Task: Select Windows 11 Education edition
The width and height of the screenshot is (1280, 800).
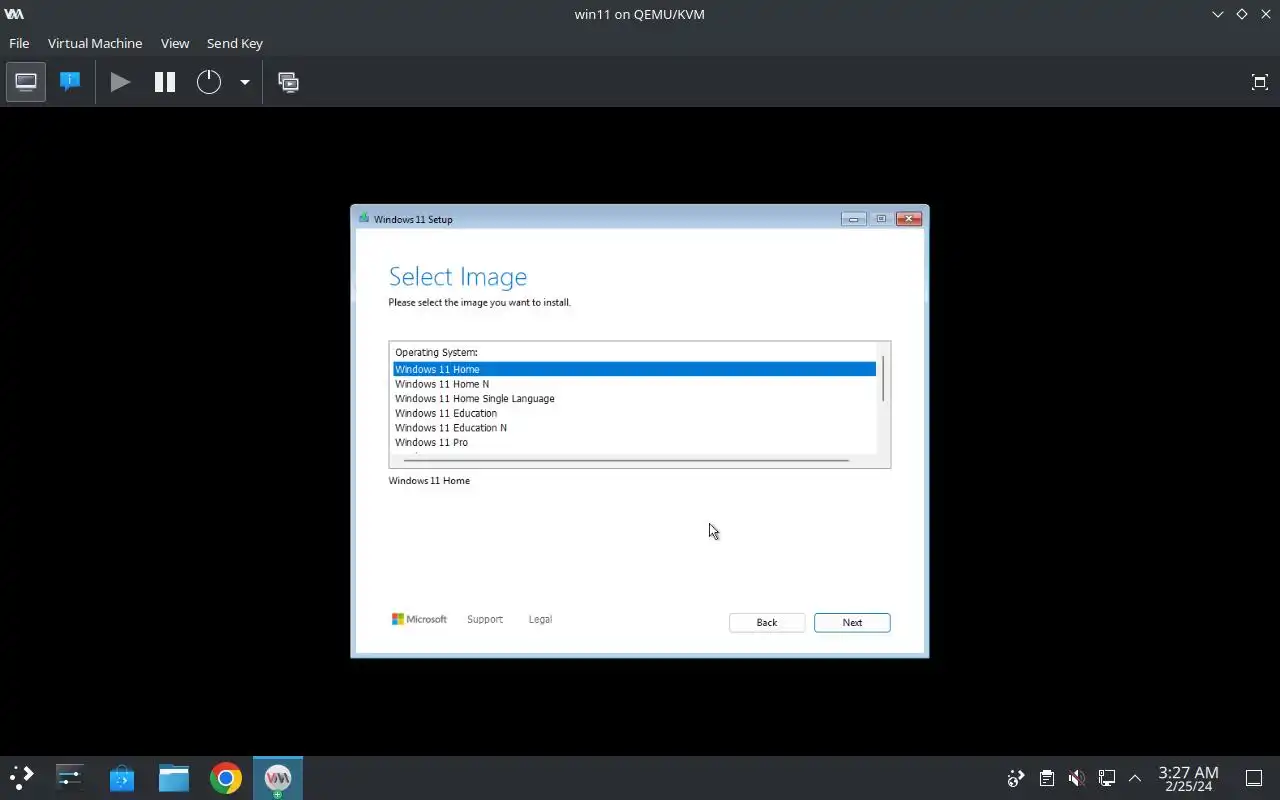Action: pyautogui.click(x=634, y=413)
